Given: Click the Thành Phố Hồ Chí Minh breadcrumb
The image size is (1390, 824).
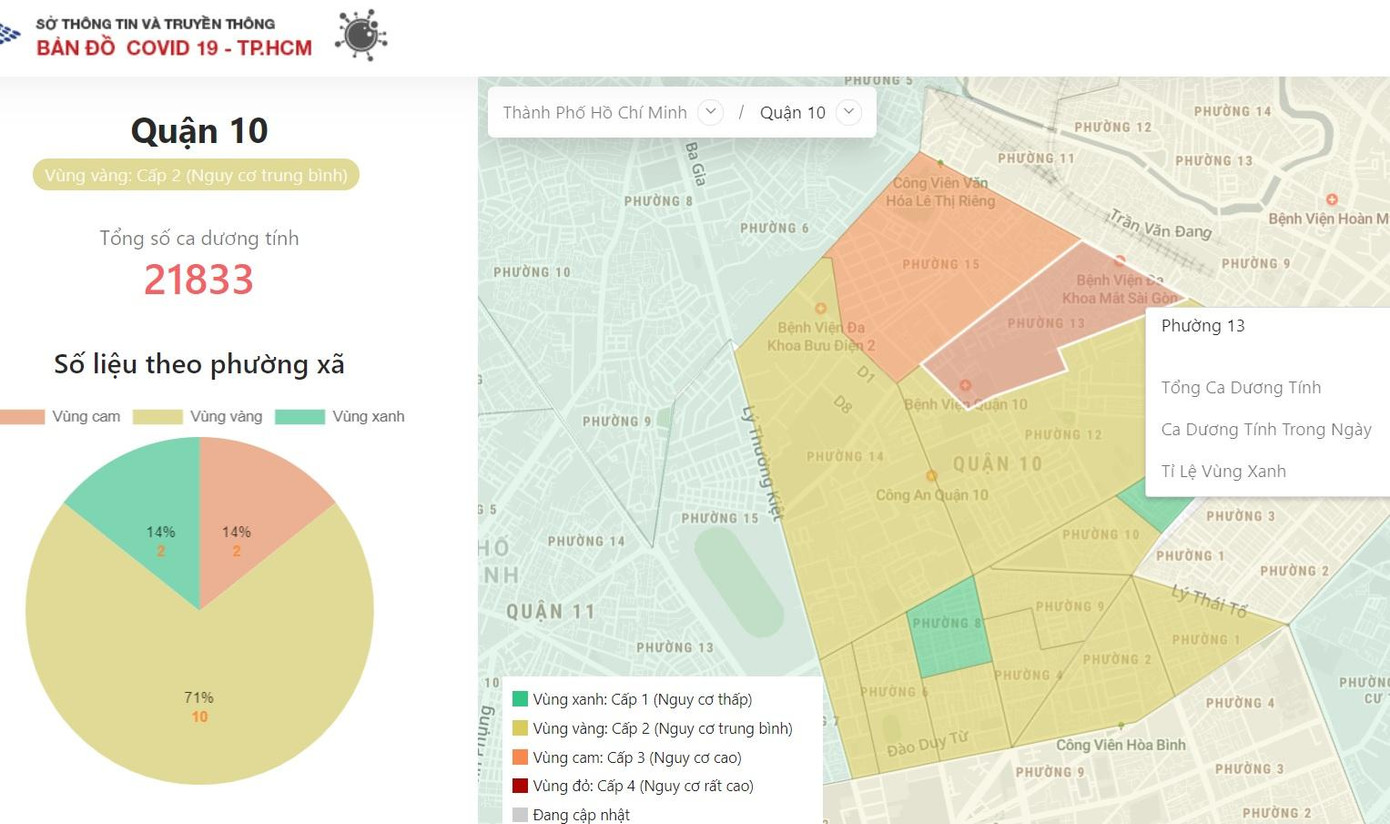Looking at the screenshot, I should coord(594,113).
